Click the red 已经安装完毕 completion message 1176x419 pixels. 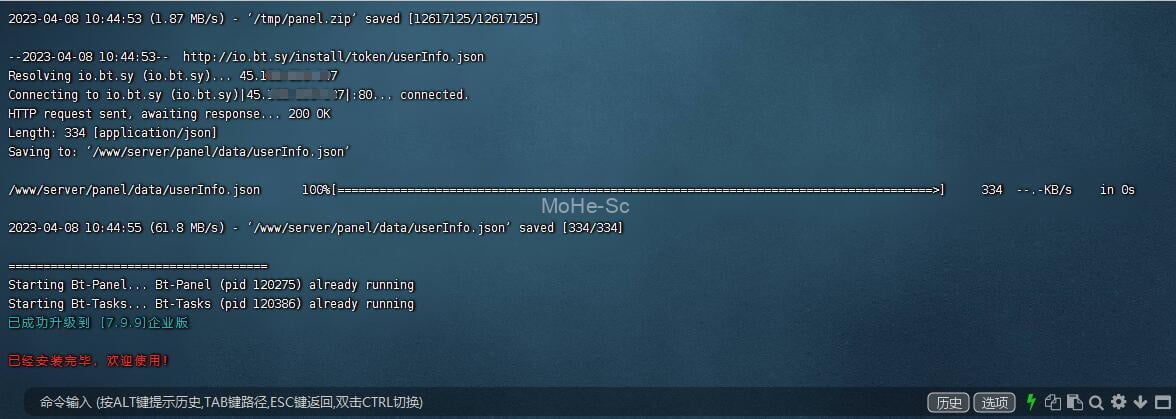[88, 361]
